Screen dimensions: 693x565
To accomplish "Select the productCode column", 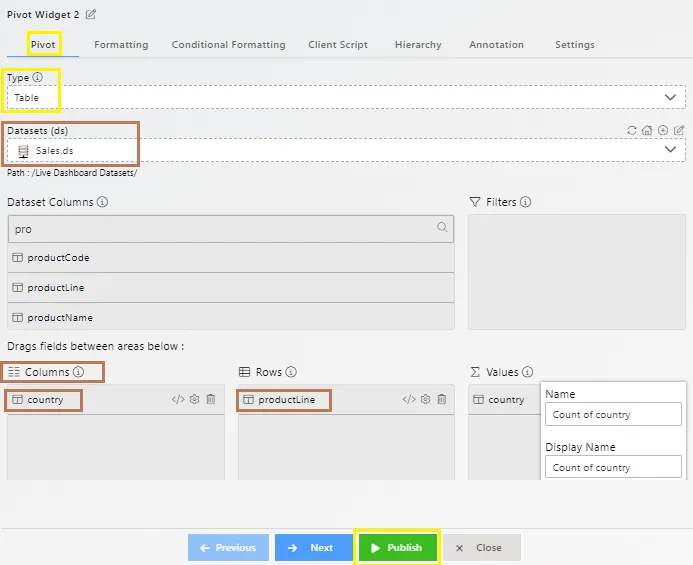I will tap(231, 257).
